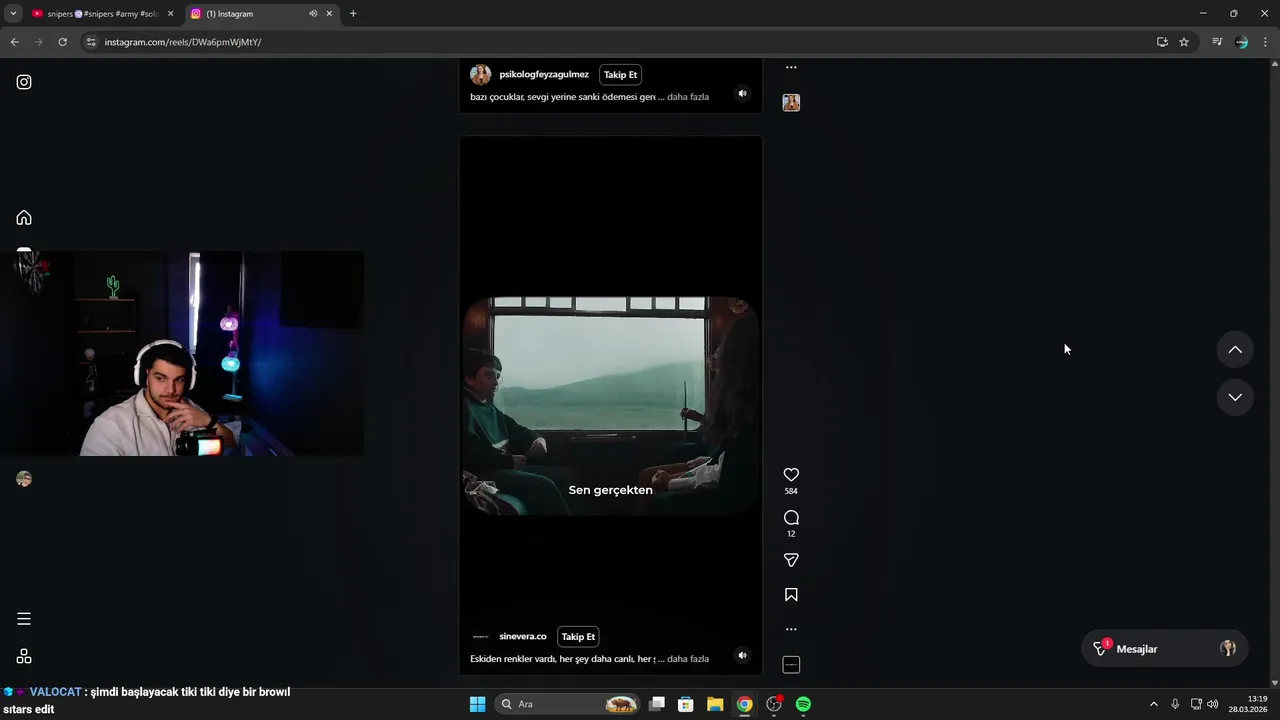Image resolution: width=1280 pixels, height=720 pixels.
Task: Mute audio on the Instagram tab speaker icon
Action: click(313, 14)
